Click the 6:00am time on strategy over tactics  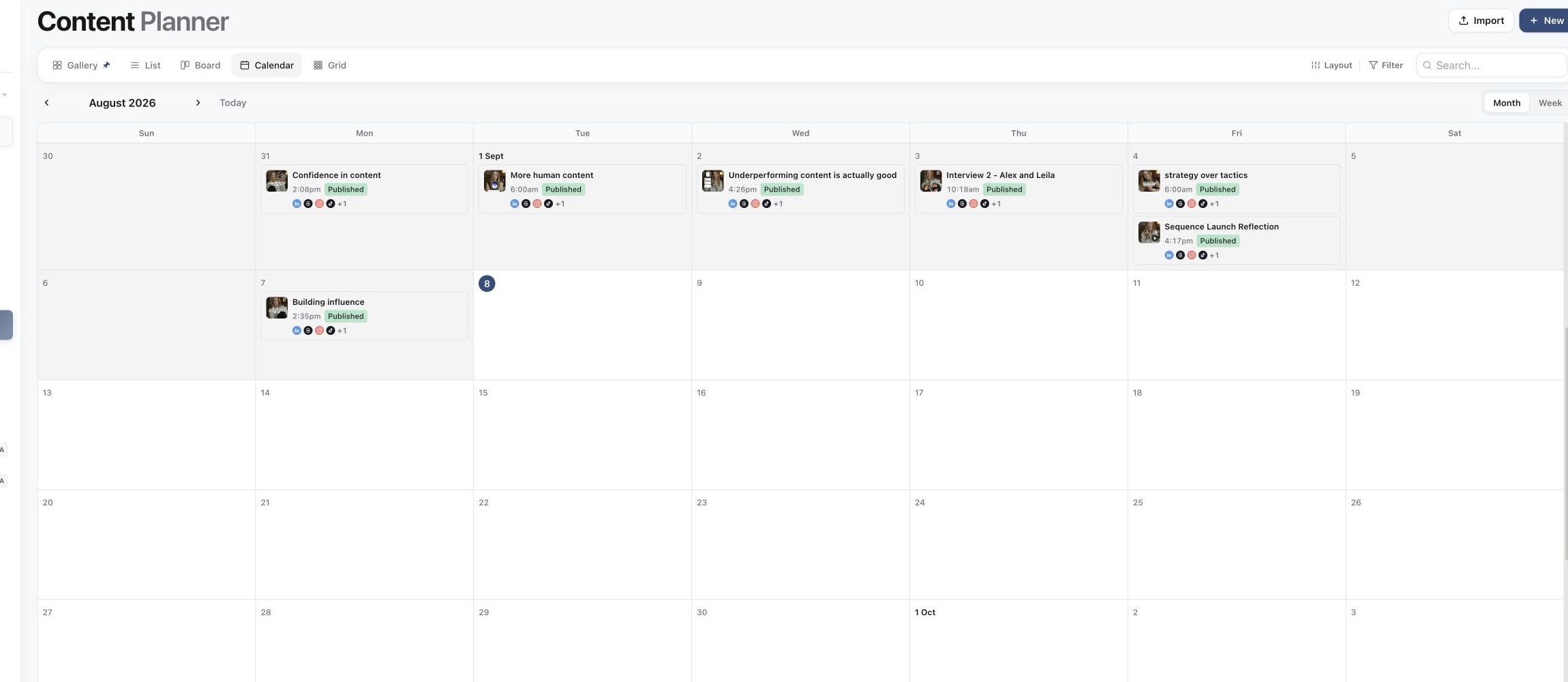(x=1178, y=190)
